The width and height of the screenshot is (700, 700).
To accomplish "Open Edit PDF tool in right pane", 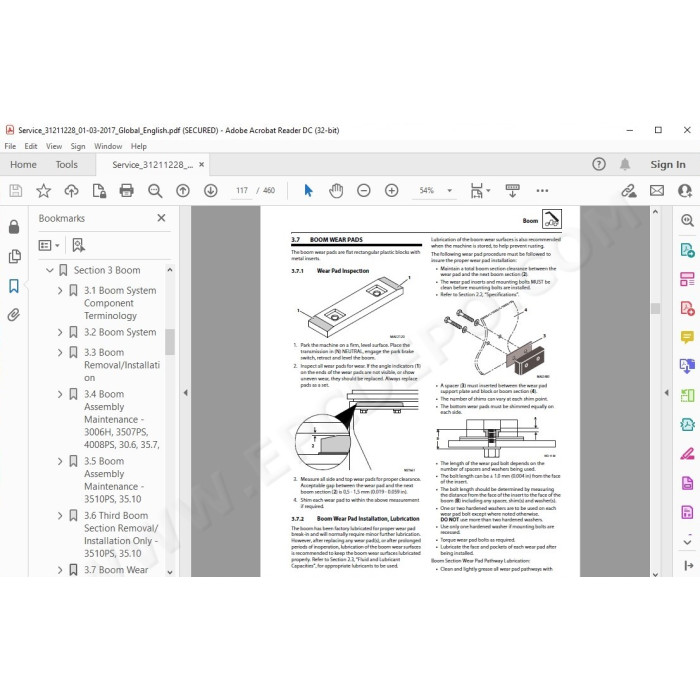I will coord(687,279).
